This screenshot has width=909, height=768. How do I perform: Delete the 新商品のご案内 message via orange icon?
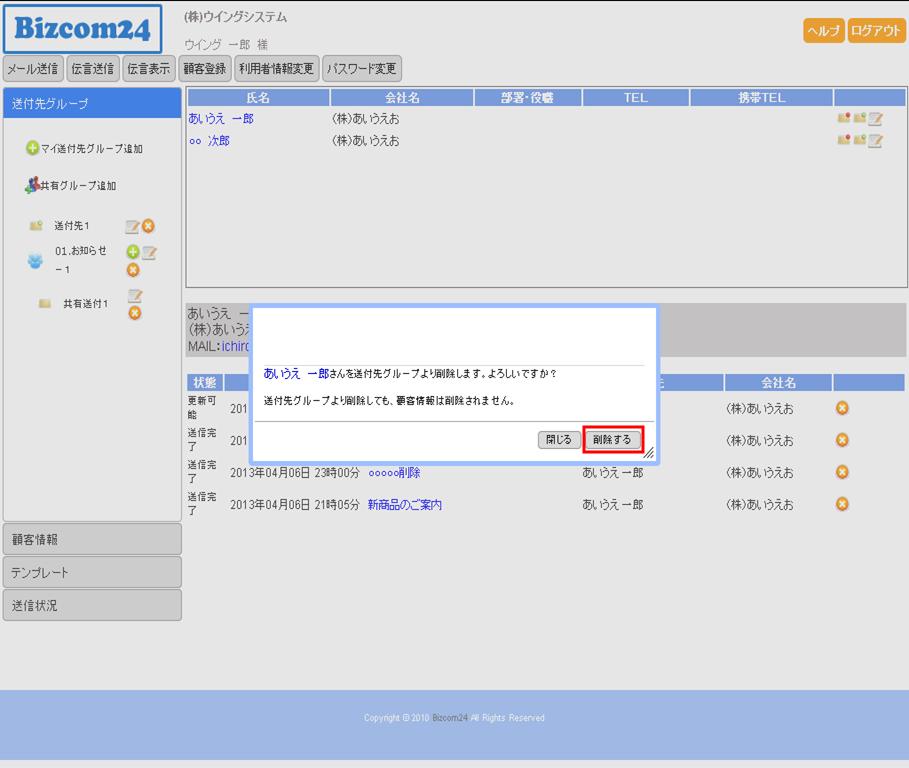842,504
